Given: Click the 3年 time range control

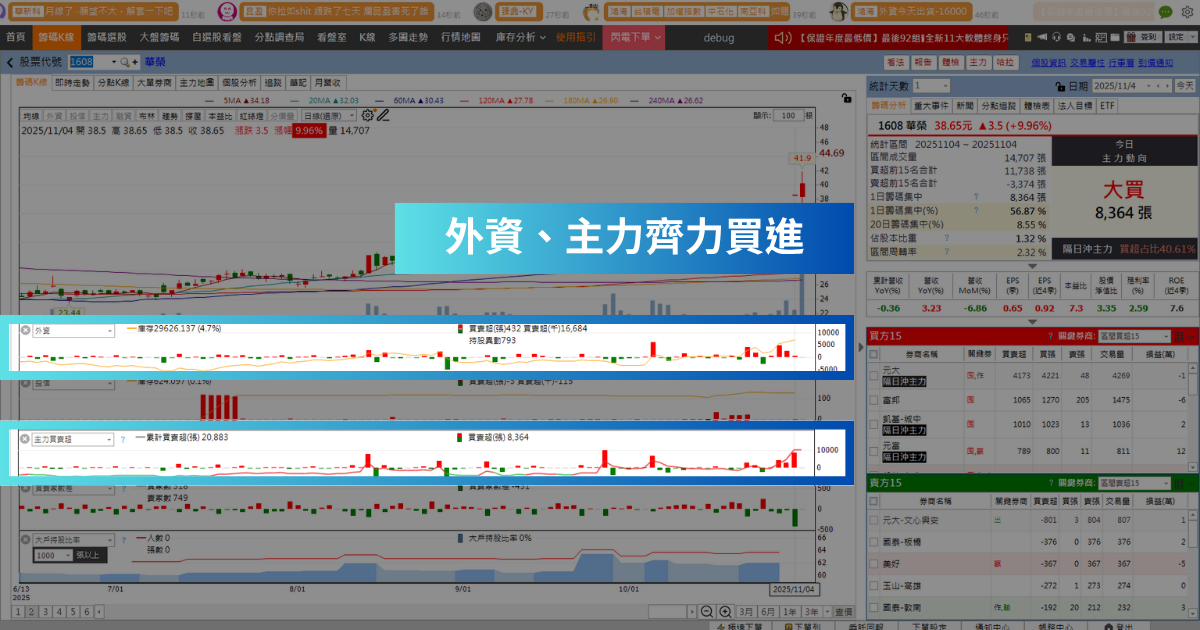Looking at the screenshot, I should 811,611.
